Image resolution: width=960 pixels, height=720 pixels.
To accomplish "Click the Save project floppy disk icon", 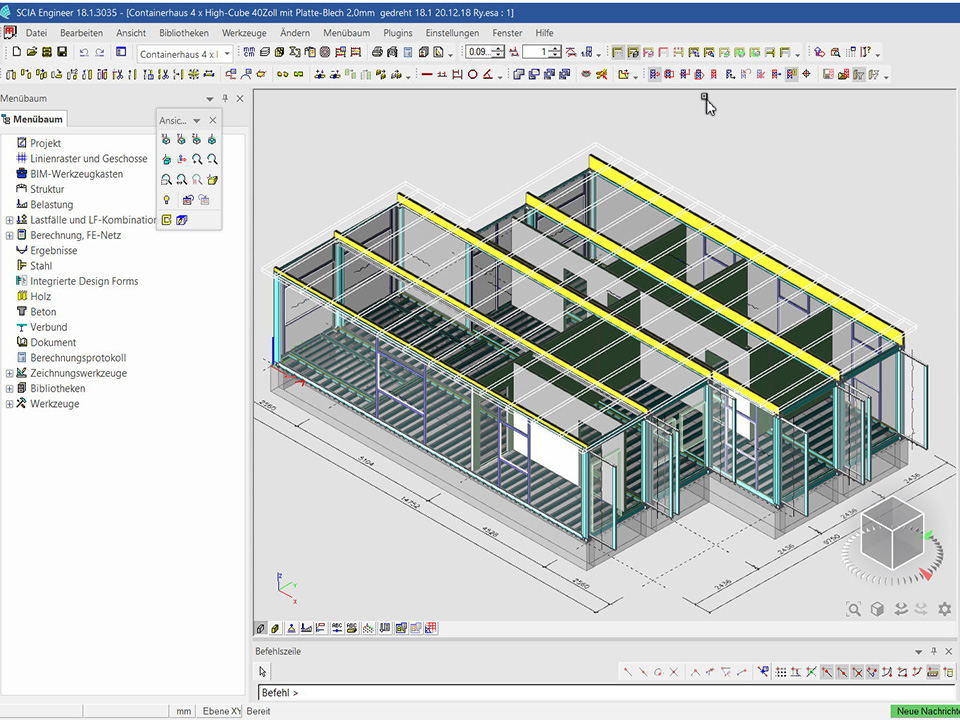I will click(62, 52).
